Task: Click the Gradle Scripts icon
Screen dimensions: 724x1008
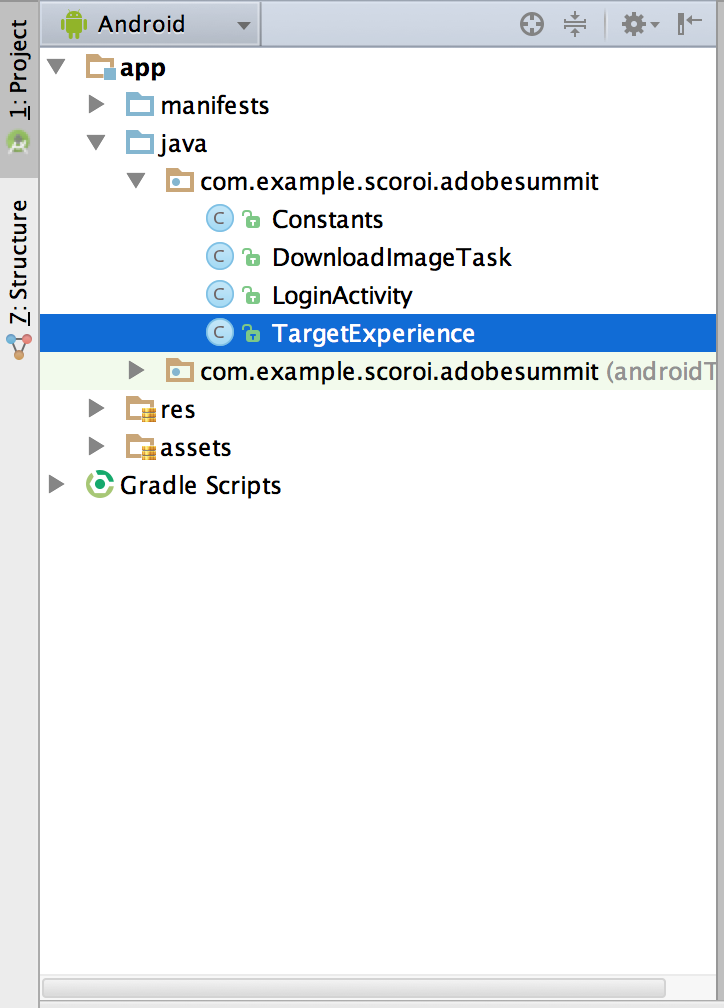Action: (x=100, y=486)
